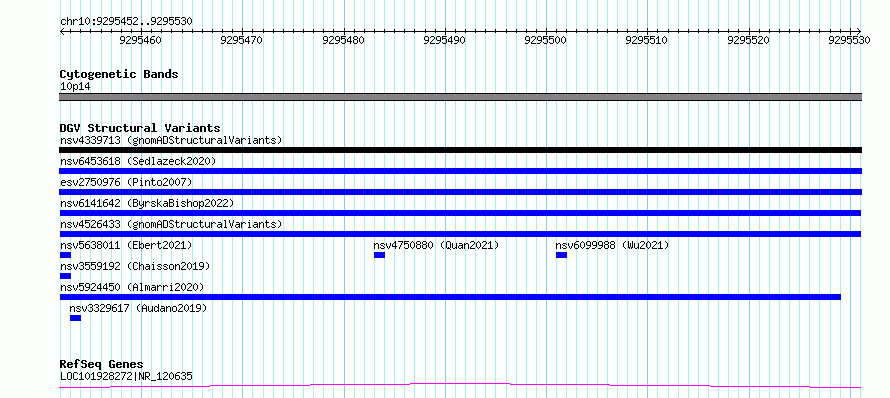This screenshot has height=398, width=890.
Task: Click the long blue bar under nsv5924450
Action: point(450,297)
